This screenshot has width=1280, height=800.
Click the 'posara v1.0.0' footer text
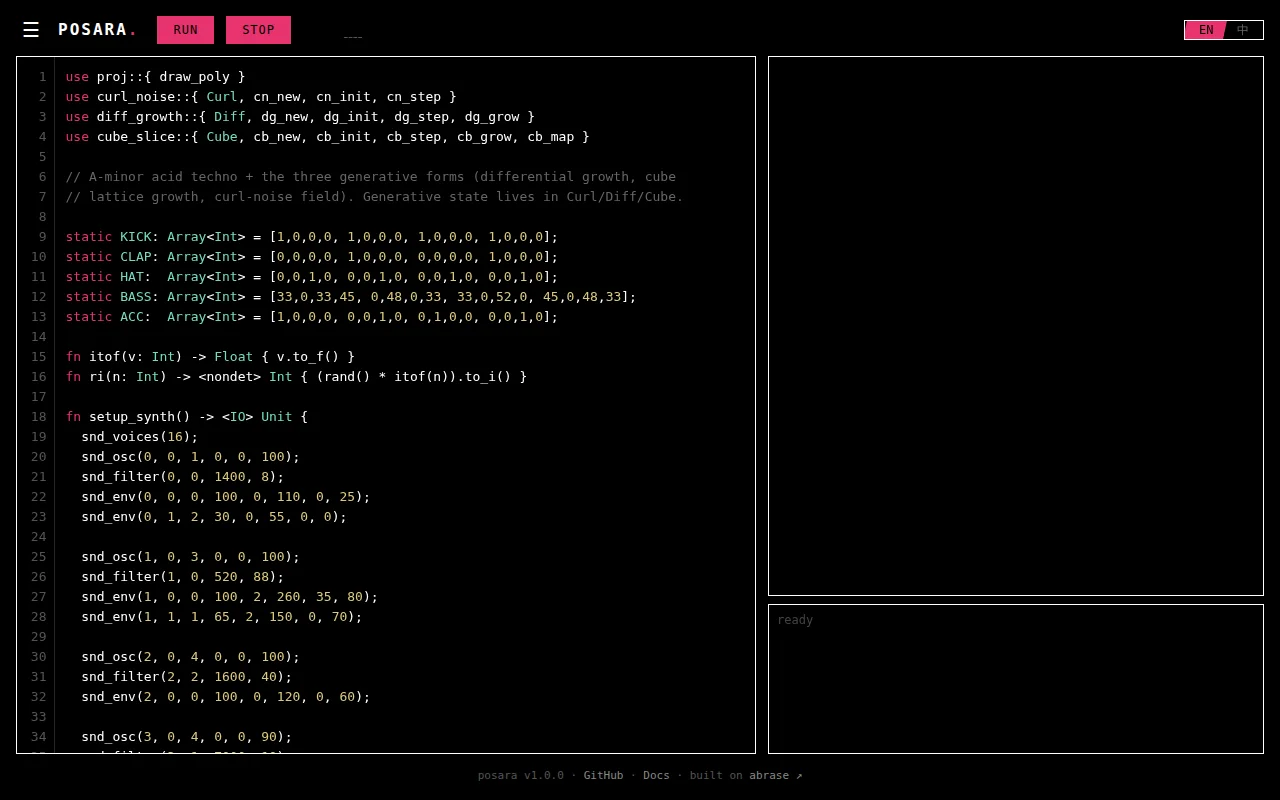pyautogui.click(x=520, y=775)
